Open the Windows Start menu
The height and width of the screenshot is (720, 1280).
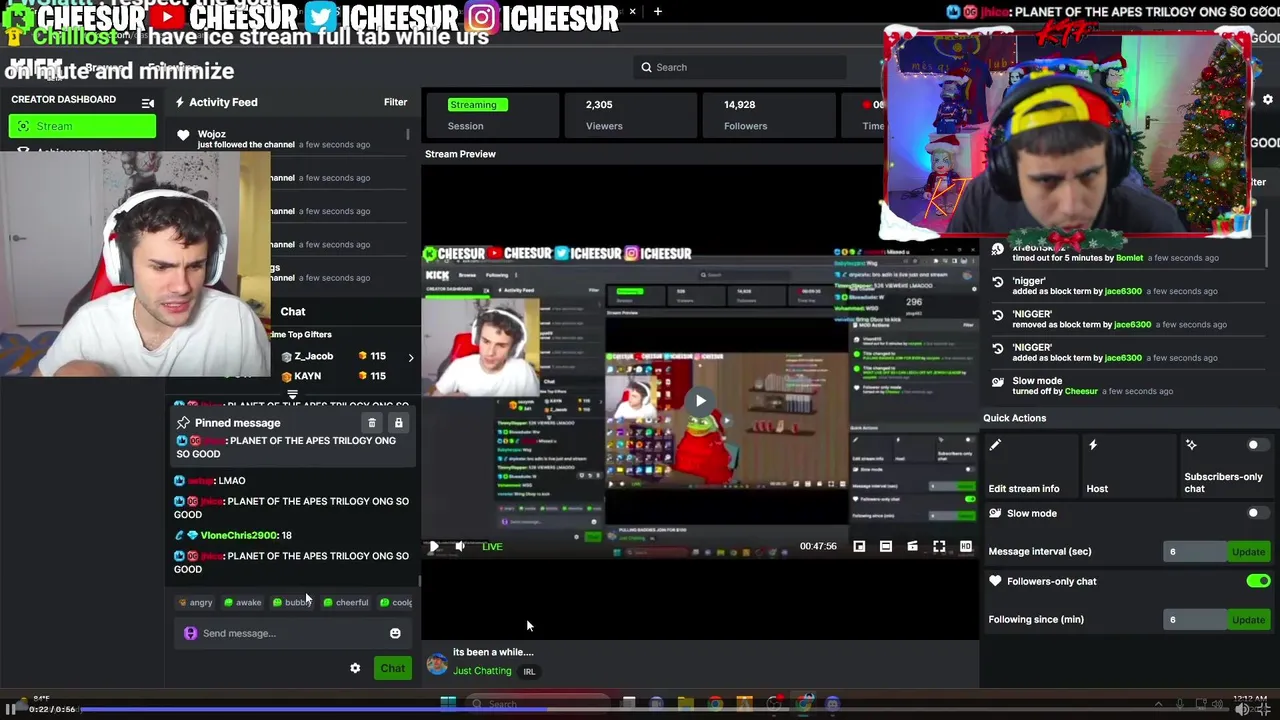click(447, 703)
